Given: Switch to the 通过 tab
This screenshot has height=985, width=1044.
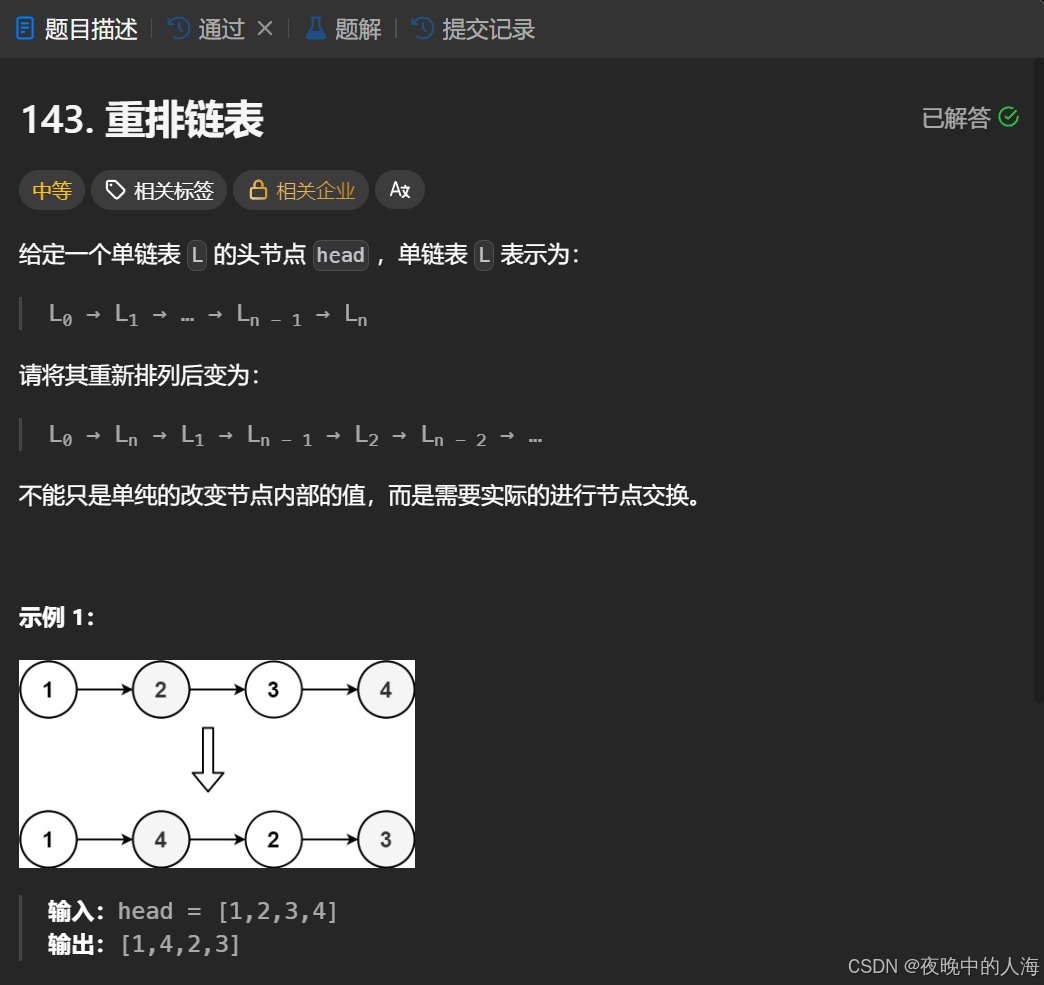Looking at the screenshot, I should 222,28.
